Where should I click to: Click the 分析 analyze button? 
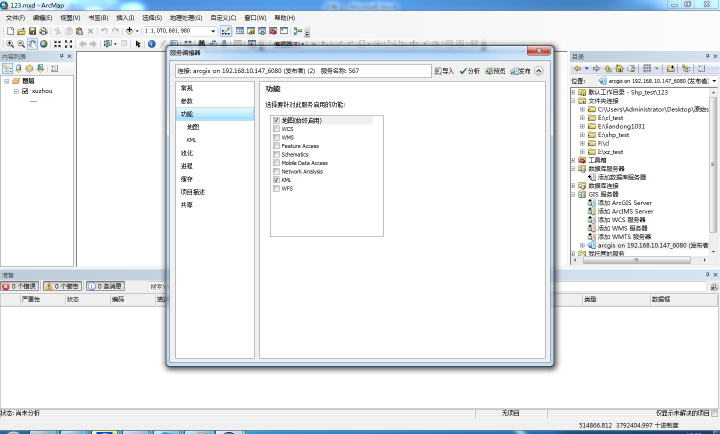pyautogui.click(x=470, y=71)
